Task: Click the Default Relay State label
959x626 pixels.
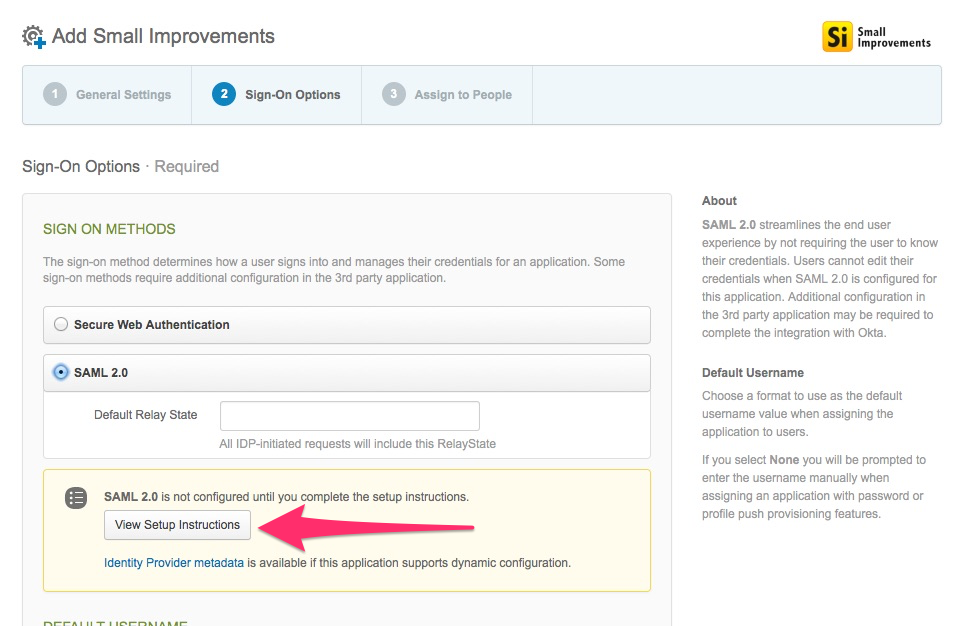Action: [145, 415]
